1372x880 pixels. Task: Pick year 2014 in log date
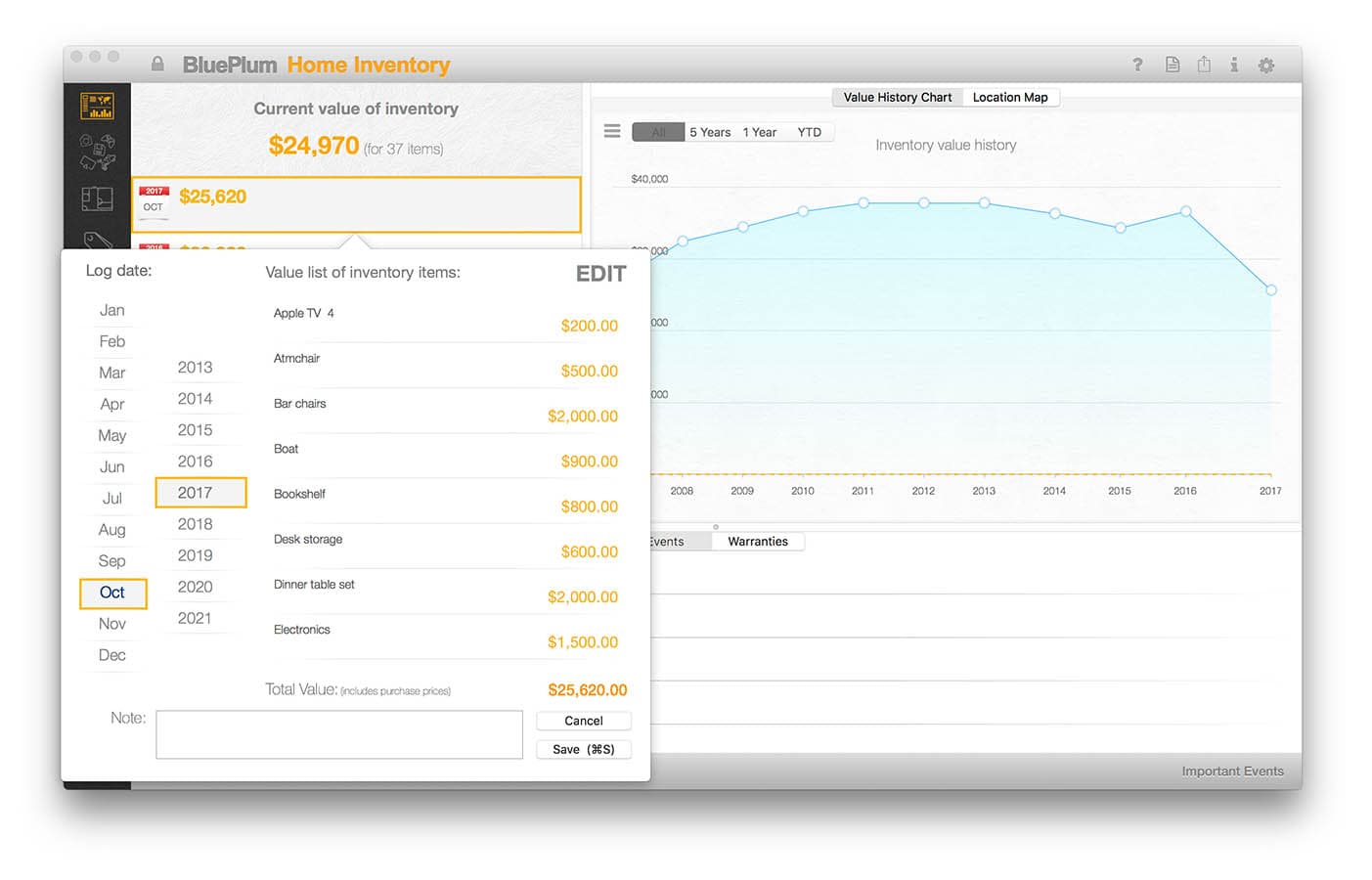click(x=196, y=398)
